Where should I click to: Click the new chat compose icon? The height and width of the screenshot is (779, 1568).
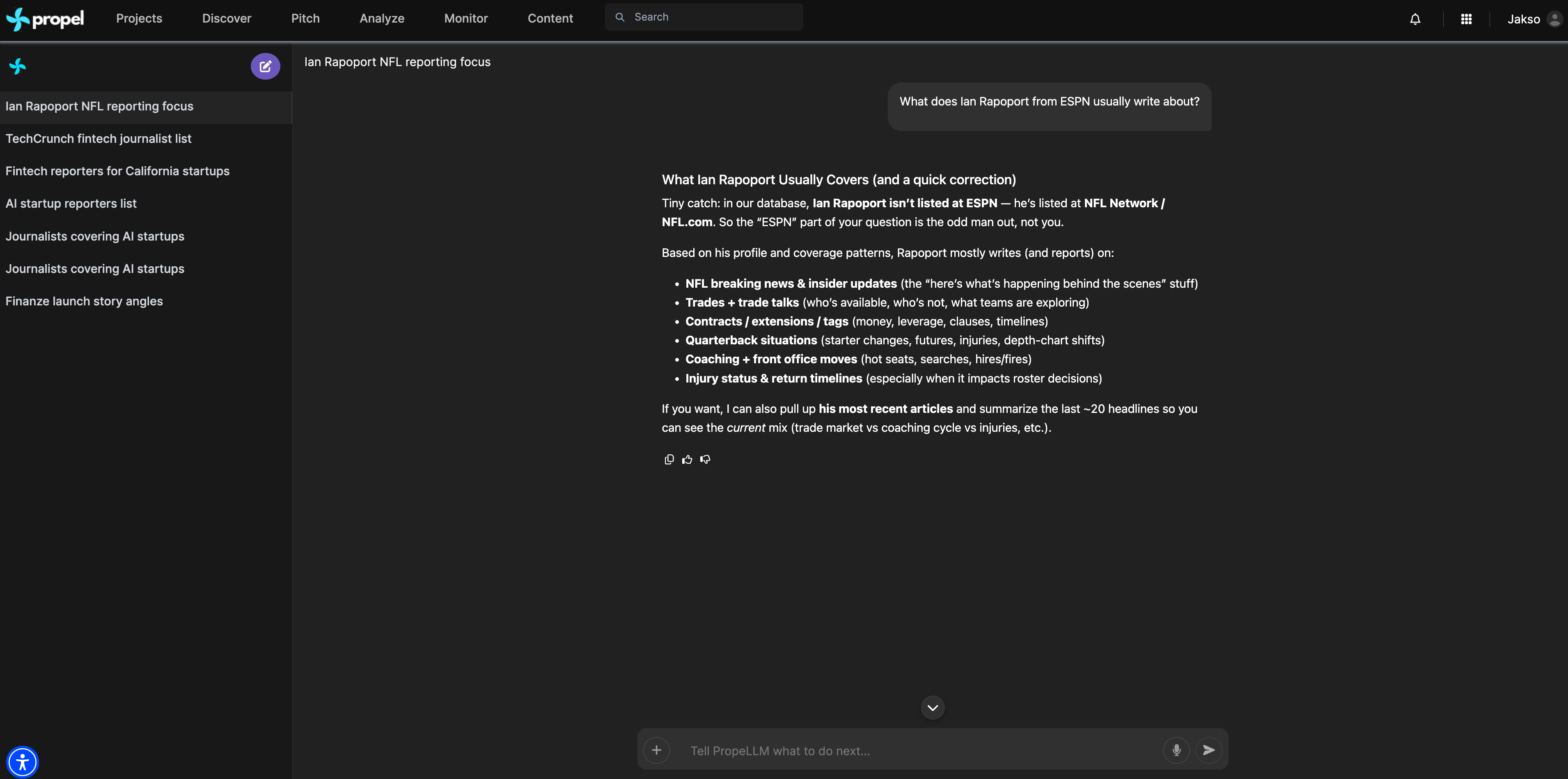[x=265, y=66]
